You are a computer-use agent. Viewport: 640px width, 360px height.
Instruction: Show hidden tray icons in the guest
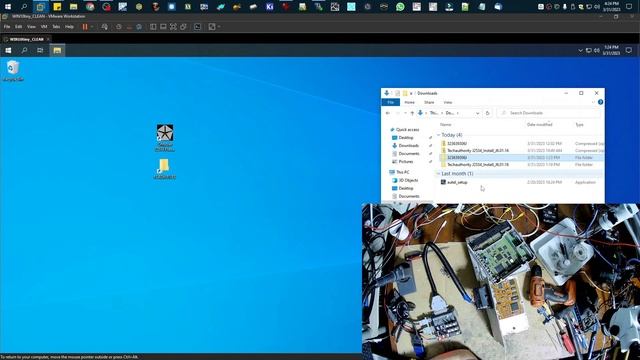click(580, 51)
